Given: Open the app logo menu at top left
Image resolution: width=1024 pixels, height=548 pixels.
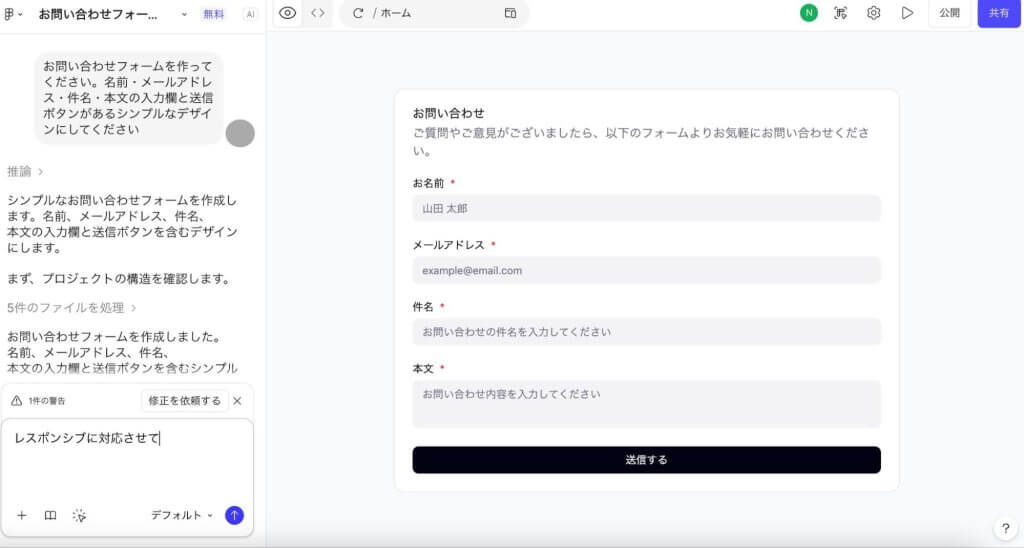Looking at the screenshot, I should point(13,14).
